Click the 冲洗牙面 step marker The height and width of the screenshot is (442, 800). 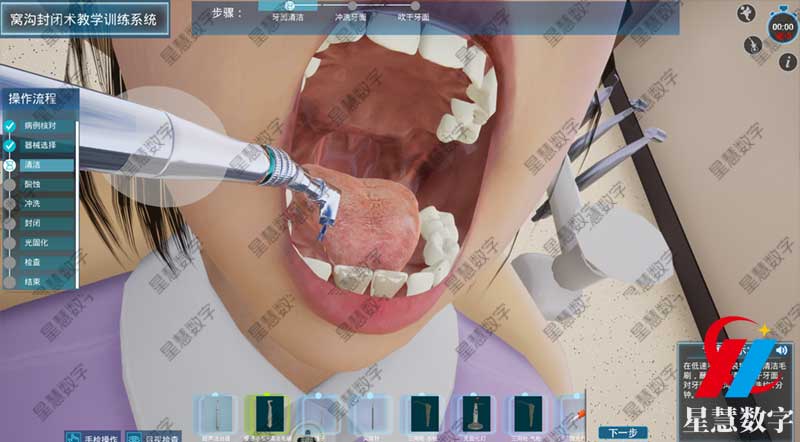coord(352,6)
